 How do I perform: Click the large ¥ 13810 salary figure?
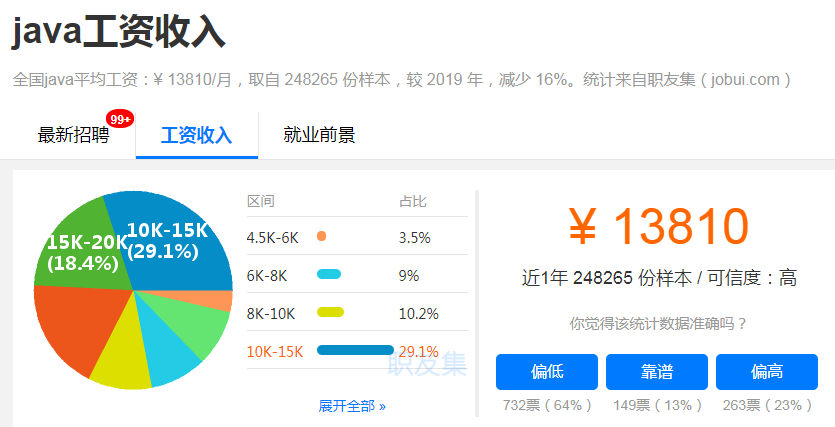(x=658, y=226)
